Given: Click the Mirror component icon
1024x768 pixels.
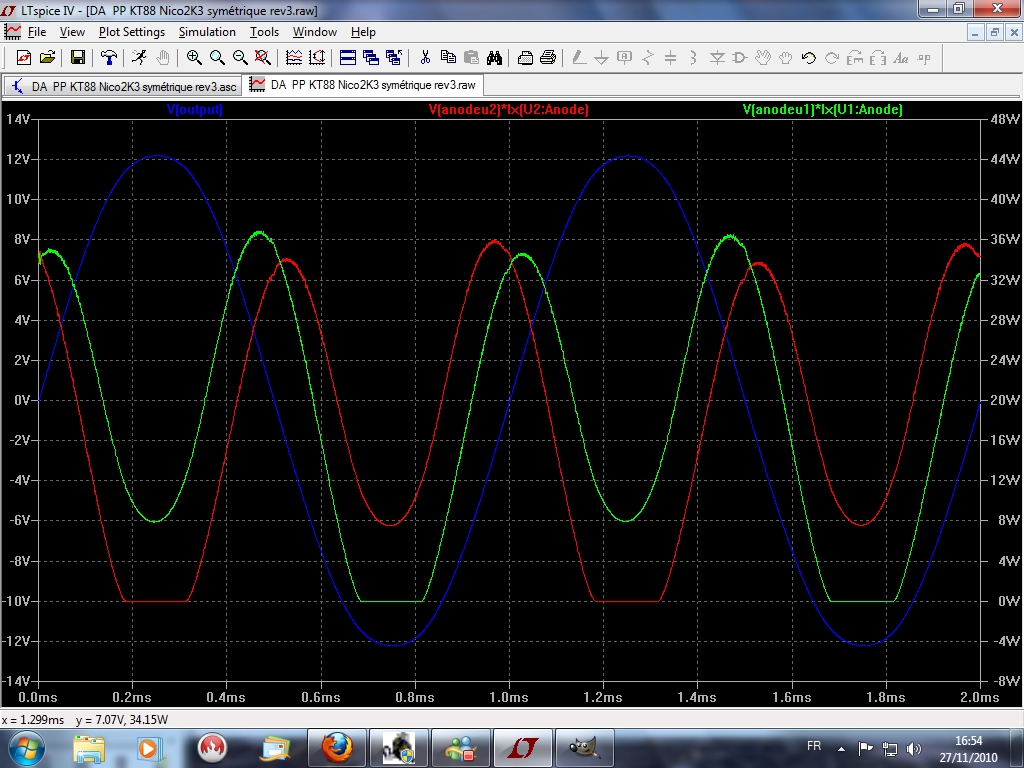Looking at the screenshot, I should [x=878, y=58].
